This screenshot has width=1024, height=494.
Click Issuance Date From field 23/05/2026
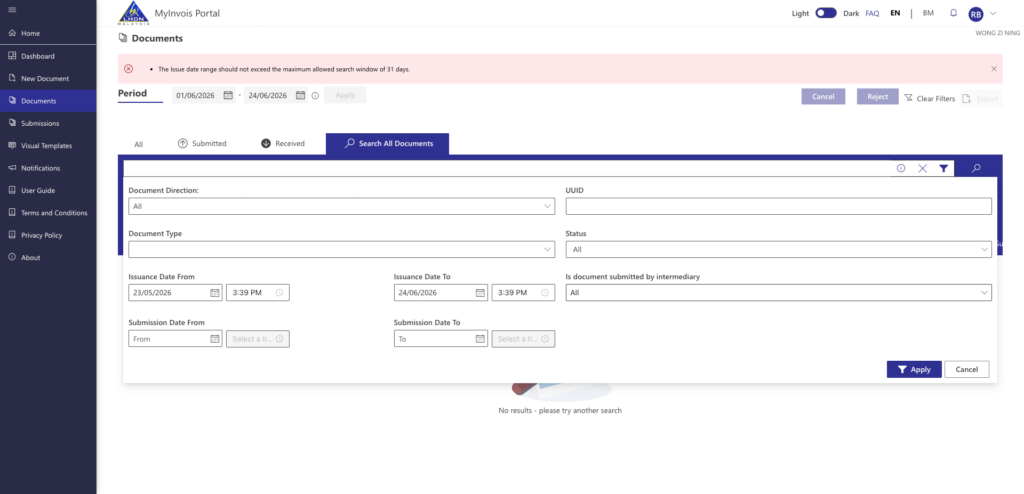(x=176, y=293)
